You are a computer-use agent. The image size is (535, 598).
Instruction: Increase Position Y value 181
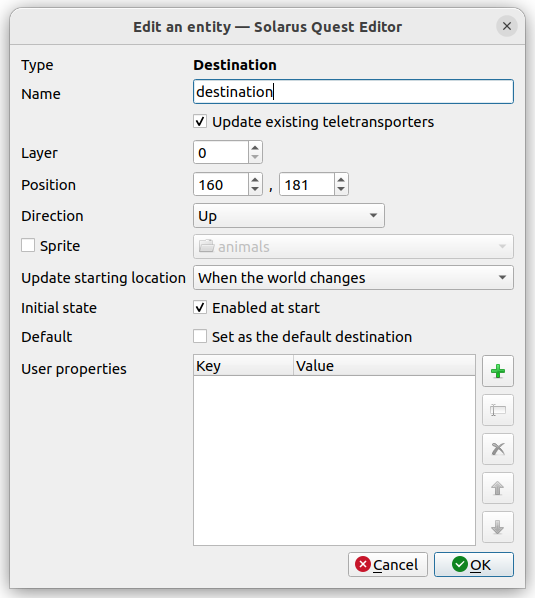pyautogui.click(x=341, y=179)
